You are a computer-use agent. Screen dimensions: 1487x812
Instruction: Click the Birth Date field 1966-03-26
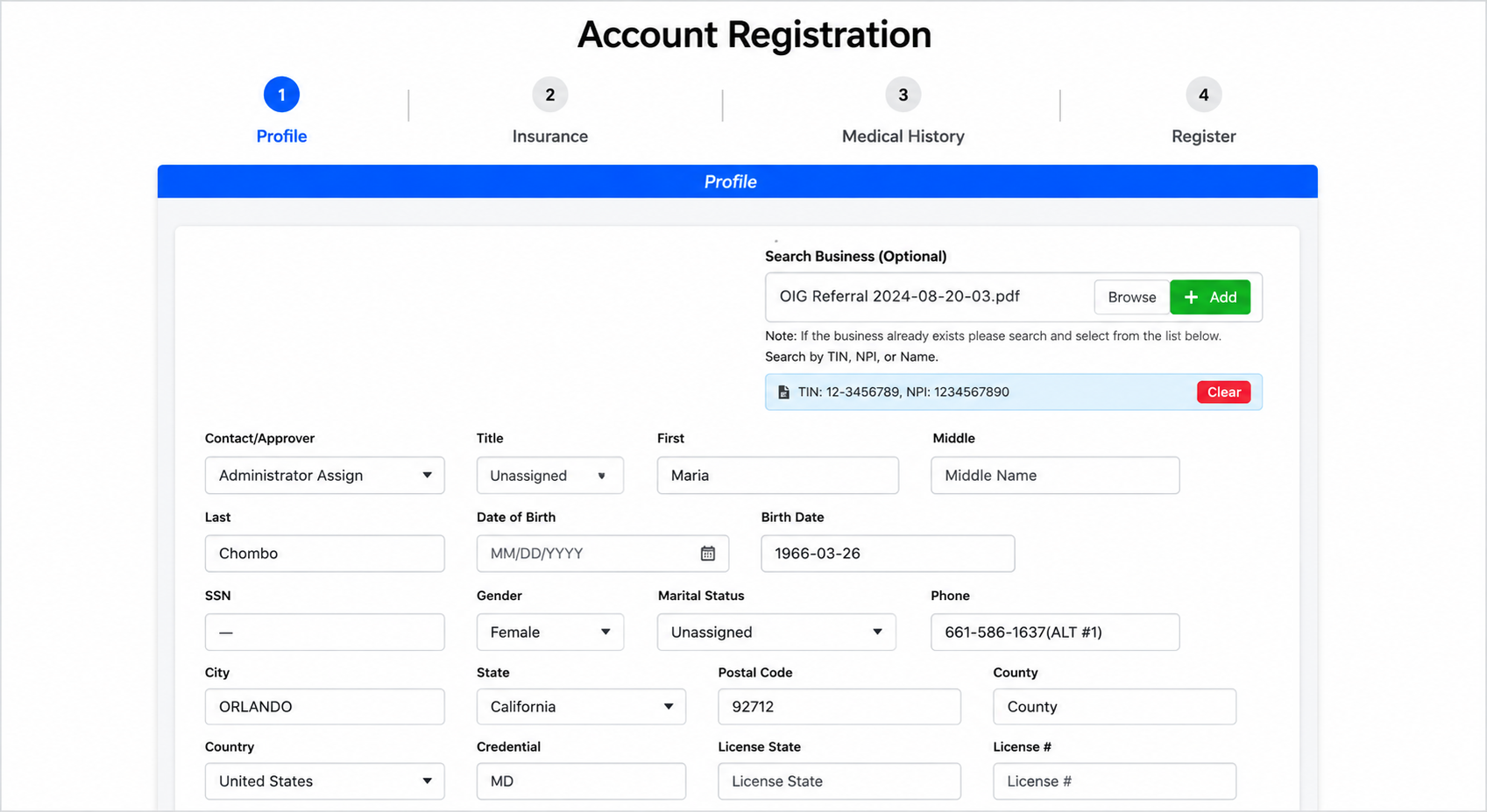pos(888,554)
